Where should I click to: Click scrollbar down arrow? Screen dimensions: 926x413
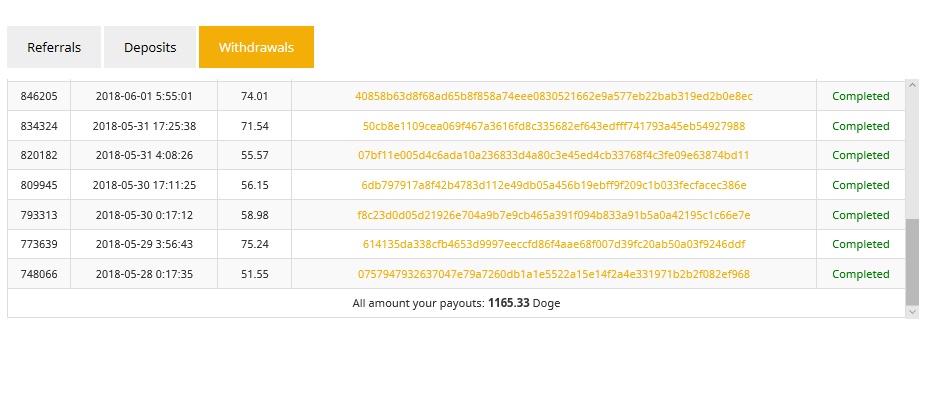tap(912, 311)
